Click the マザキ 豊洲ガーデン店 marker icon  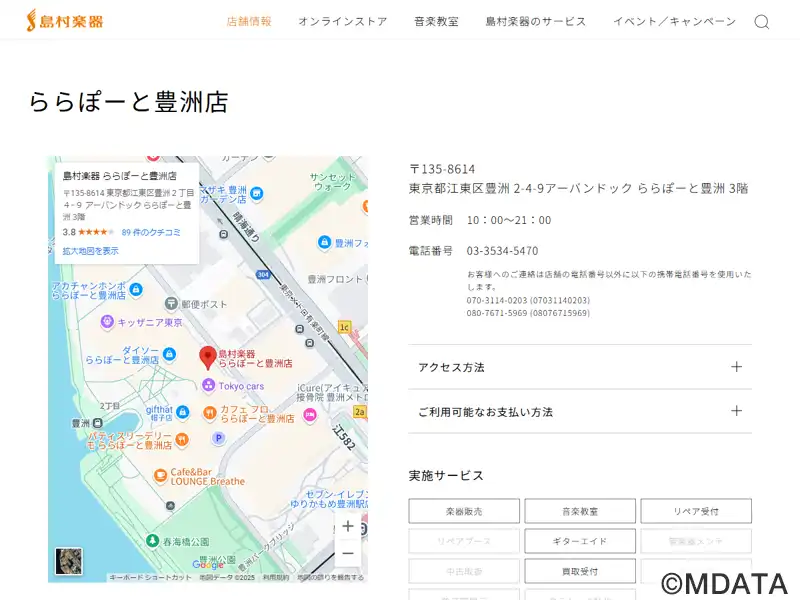[x=257, y=193]
